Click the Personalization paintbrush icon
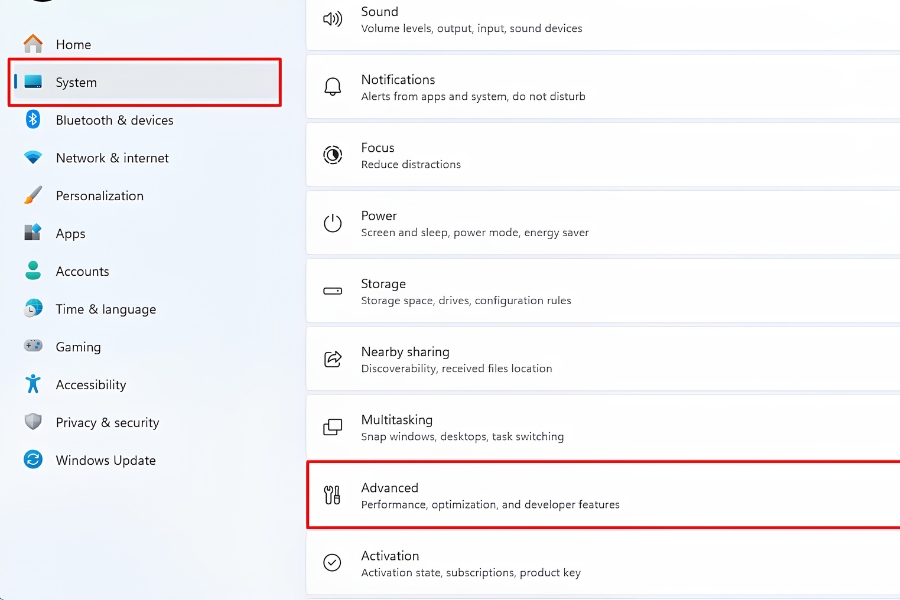 click(x=33, y=195)
